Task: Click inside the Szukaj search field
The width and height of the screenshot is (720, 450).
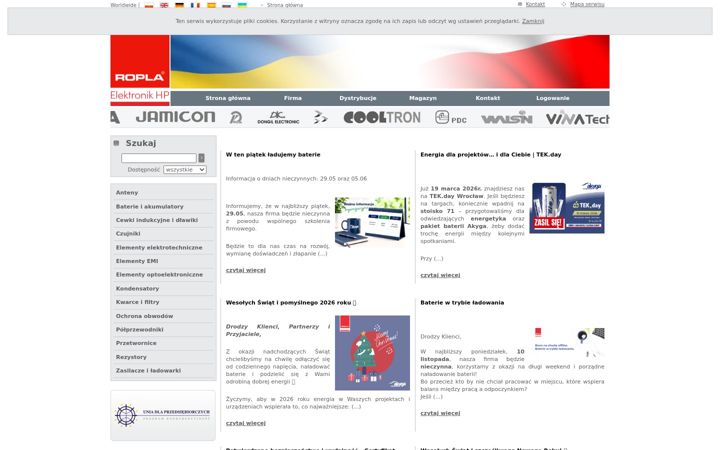Action: (159, 158)
